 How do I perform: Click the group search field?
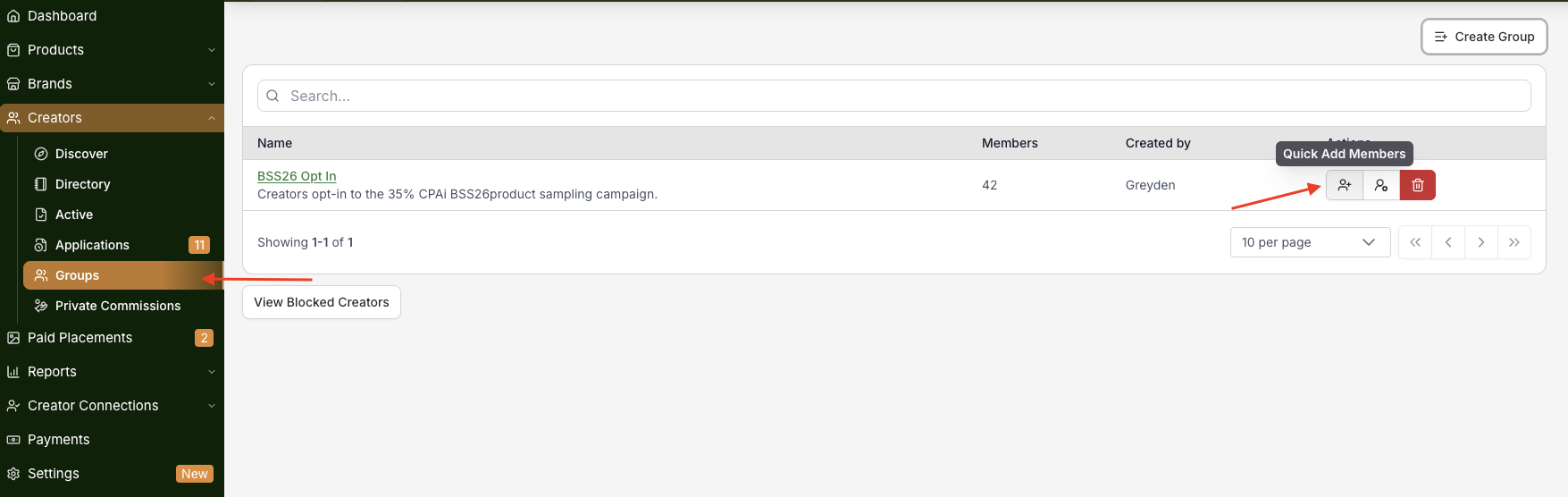(x=893, y=96)
